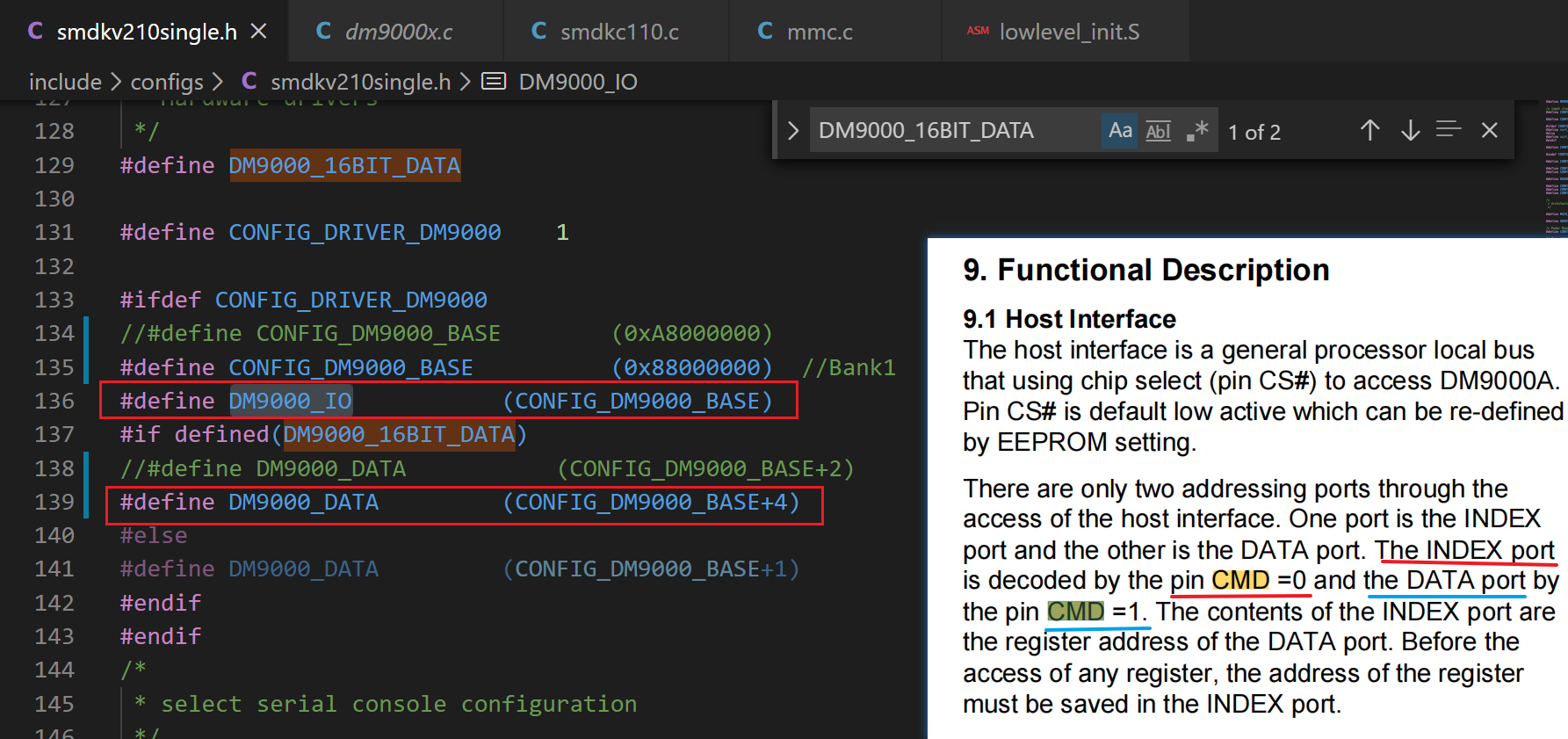Click the //Bank1 comment on line 135
Image resolution: width=1568 pixels, height=739 pixels.
(x=849, y=367)
